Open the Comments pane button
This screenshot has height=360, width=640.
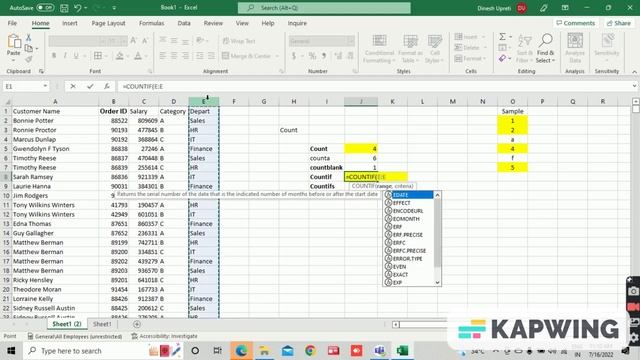[x=576, y=23]
